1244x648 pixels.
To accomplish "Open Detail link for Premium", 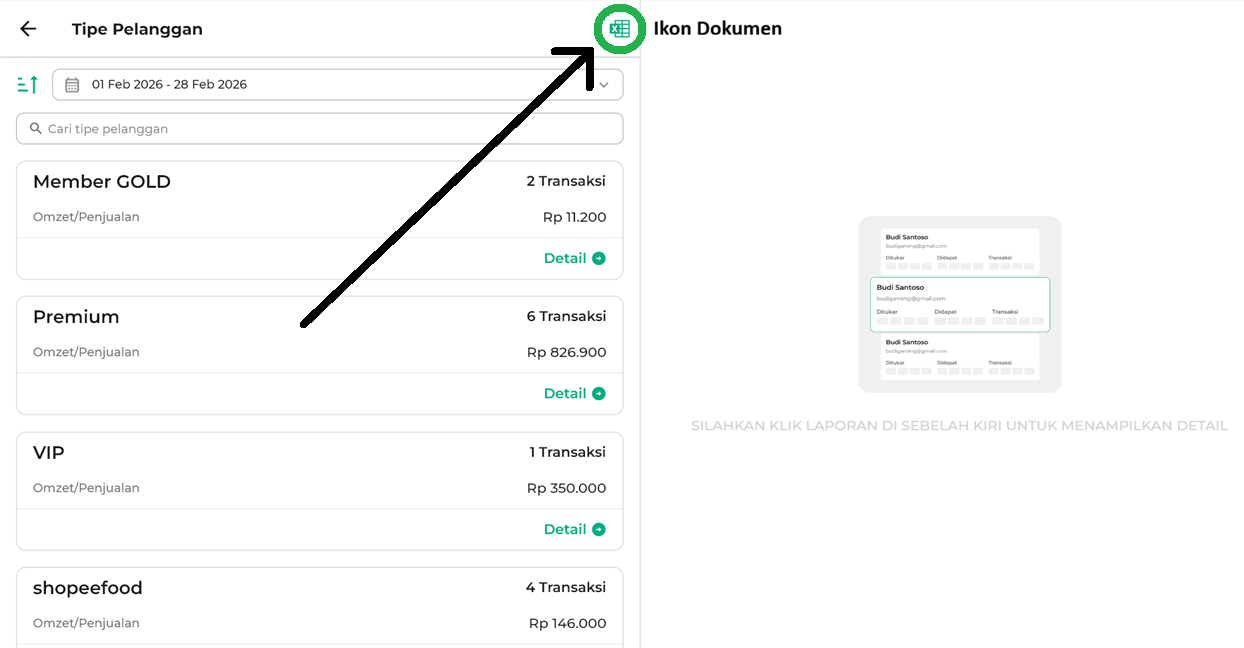I will click(565, 394).
